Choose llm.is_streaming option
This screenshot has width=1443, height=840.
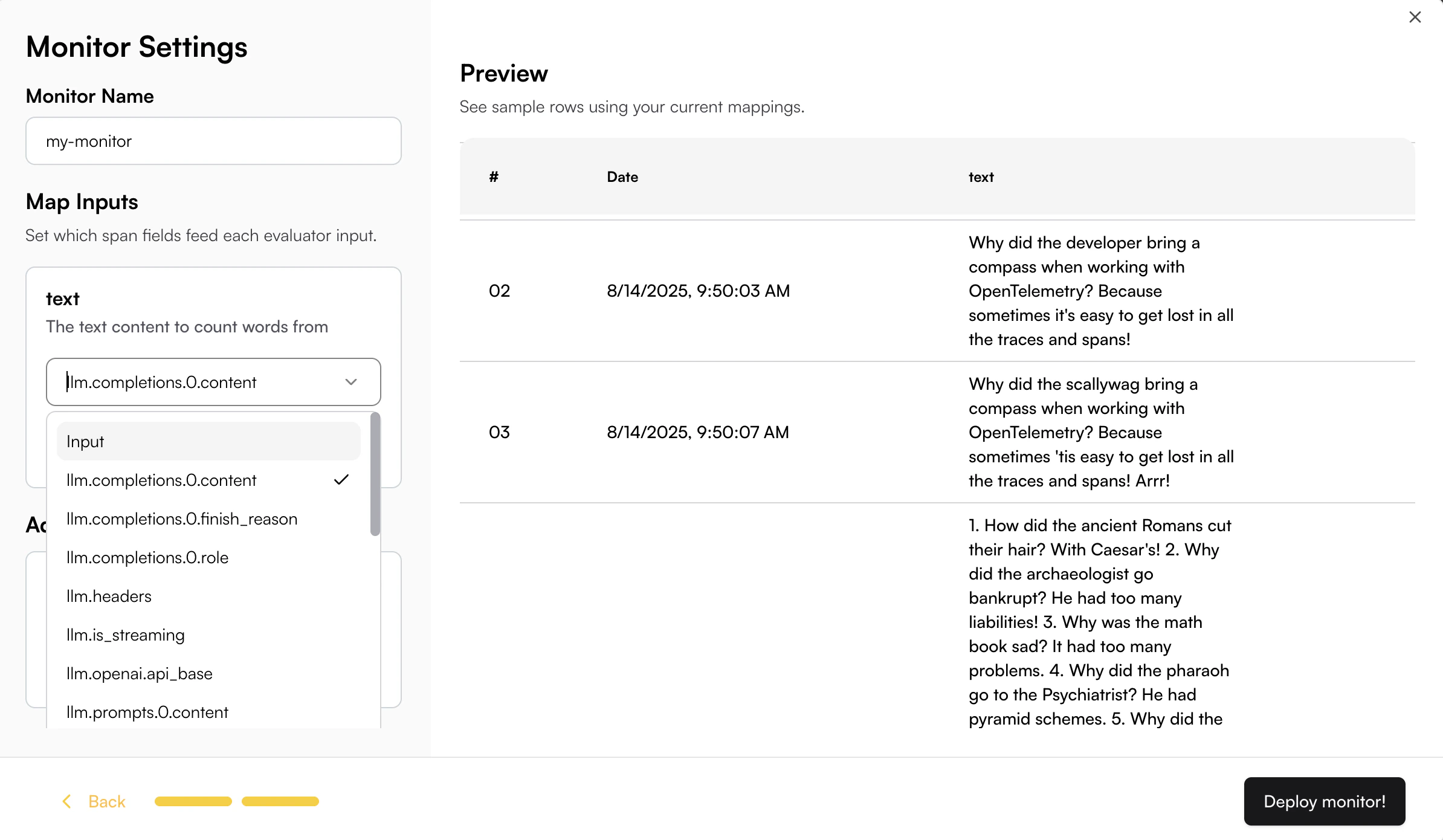126,635
